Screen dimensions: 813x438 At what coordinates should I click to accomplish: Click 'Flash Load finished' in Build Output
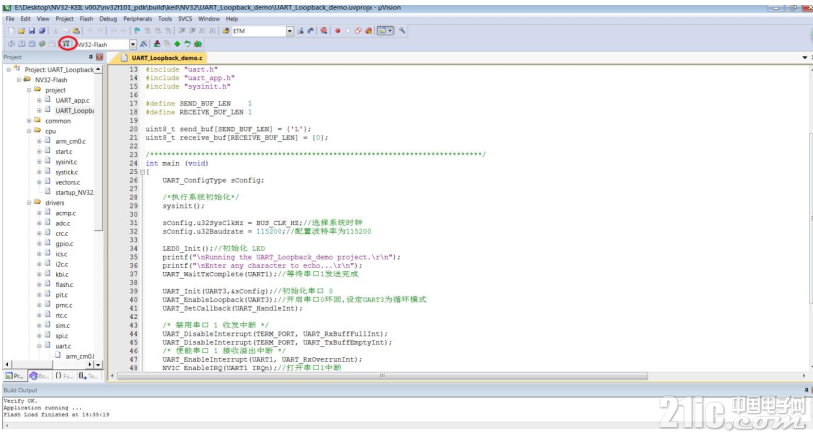pos(56,415)
